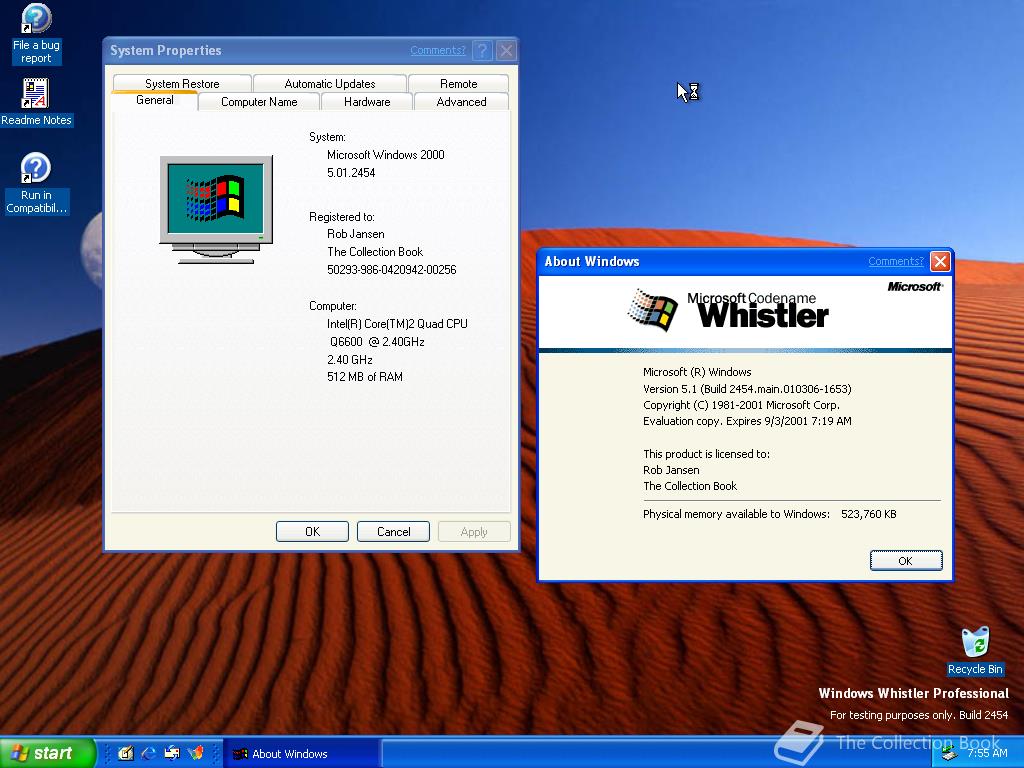Close the System Properties window

506,50
